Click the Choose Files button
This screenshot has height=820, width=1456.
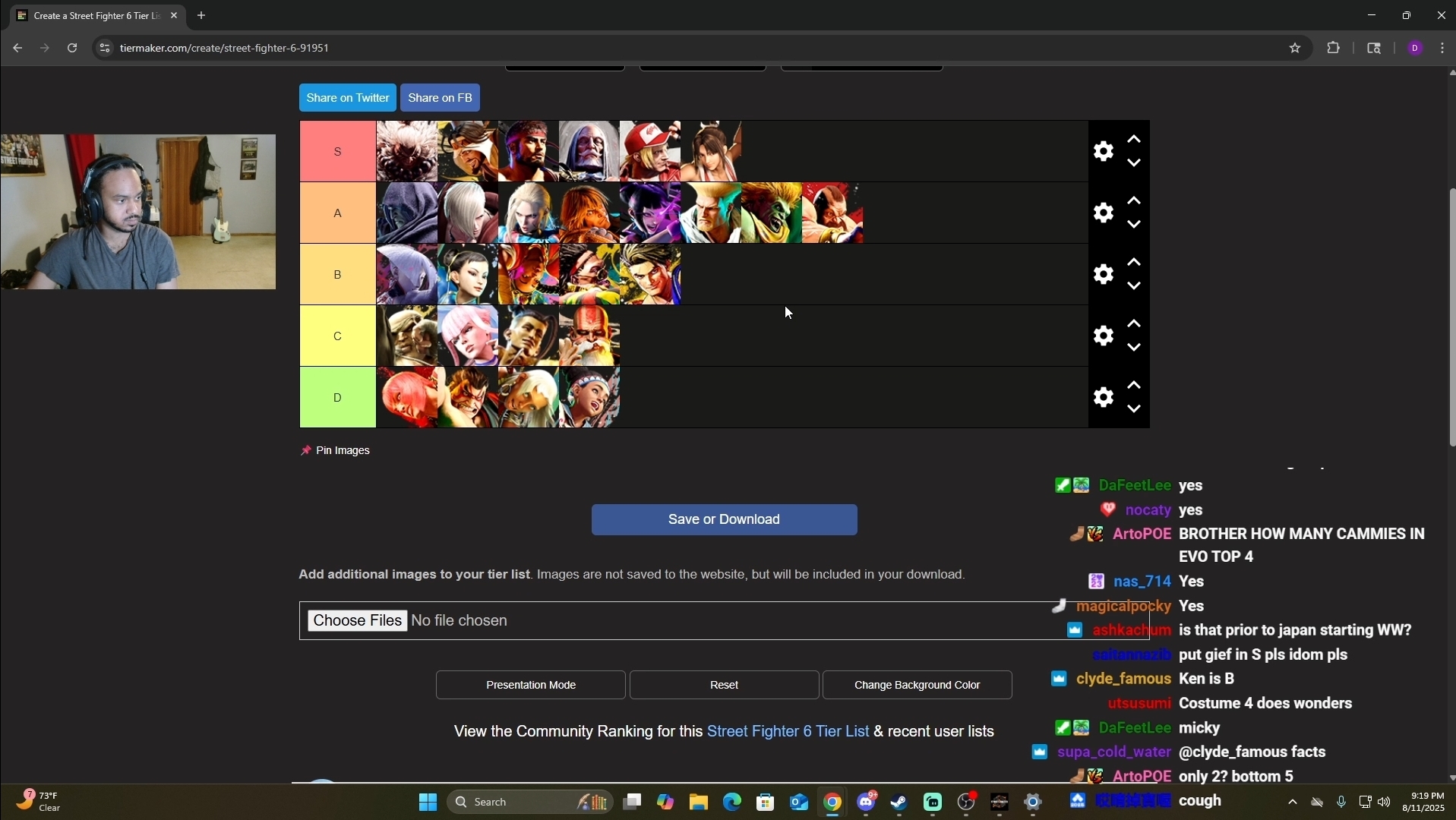357,620
